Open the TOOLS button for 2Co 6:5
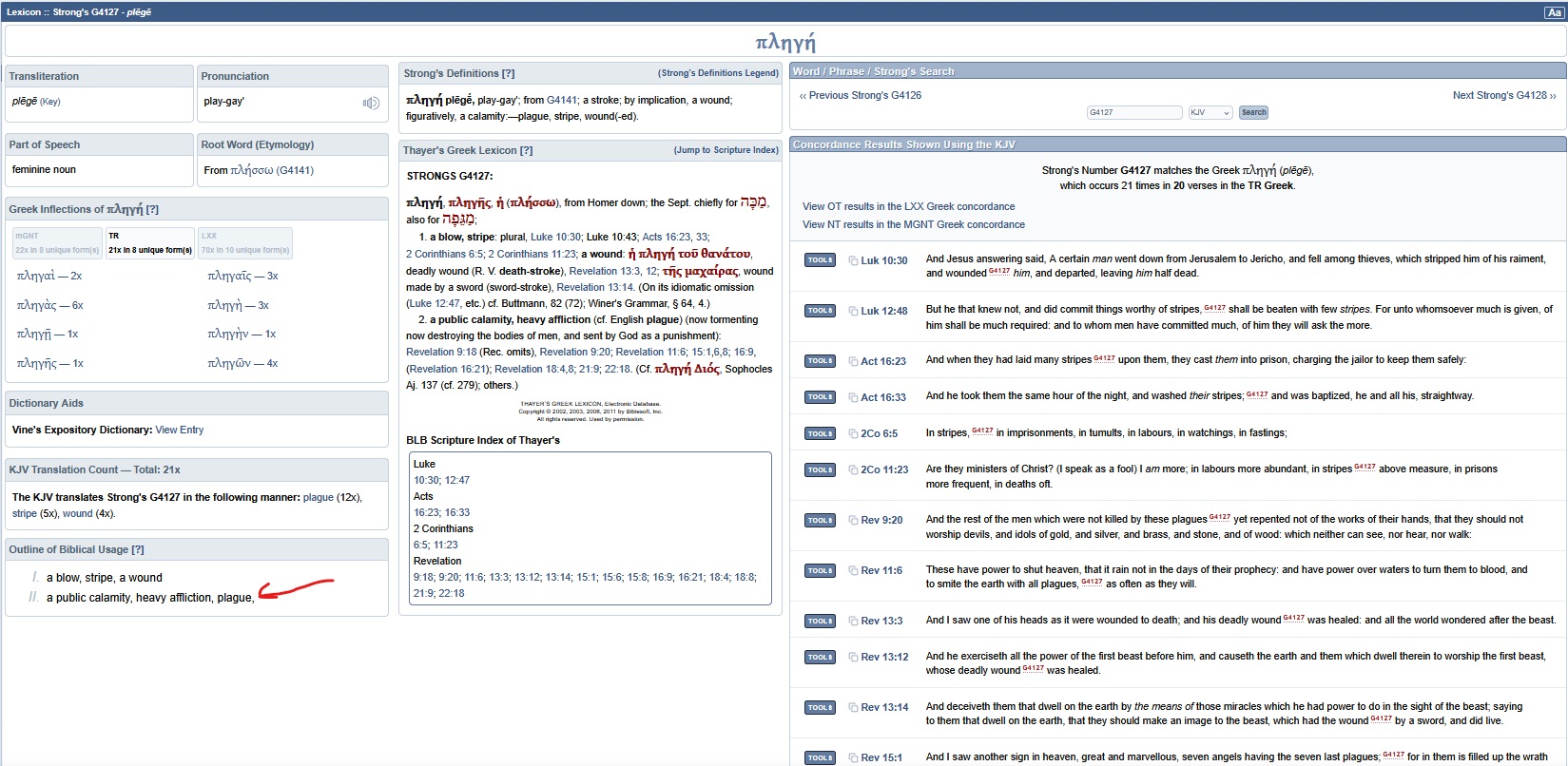 (820, 433)
